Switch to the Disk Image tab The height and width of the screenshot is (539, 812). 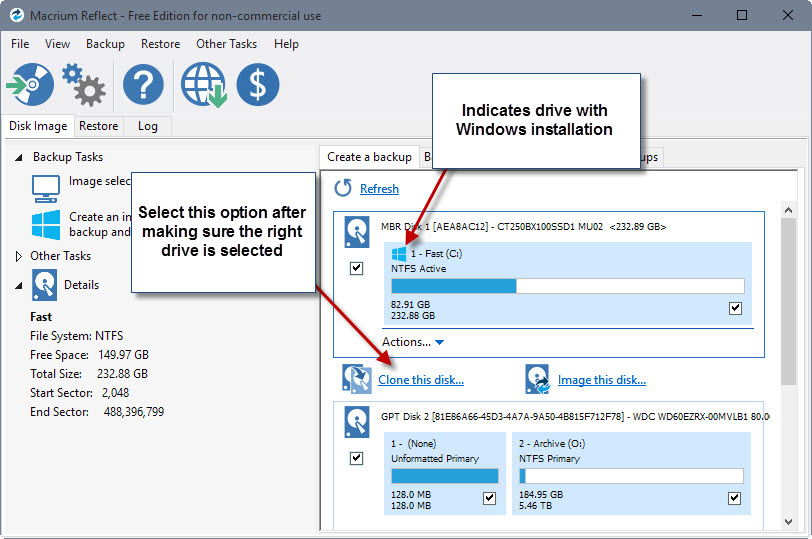[x=38, y=126]
